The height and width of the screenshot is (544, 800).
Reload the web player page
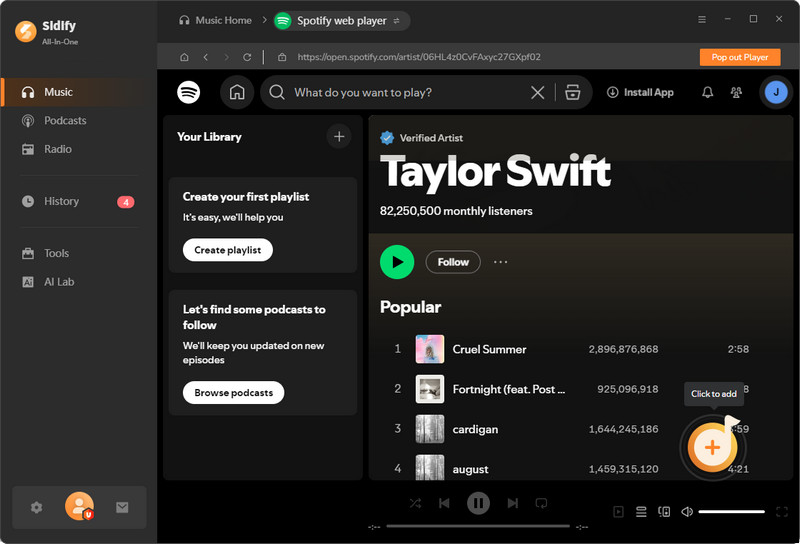(247, 57)
